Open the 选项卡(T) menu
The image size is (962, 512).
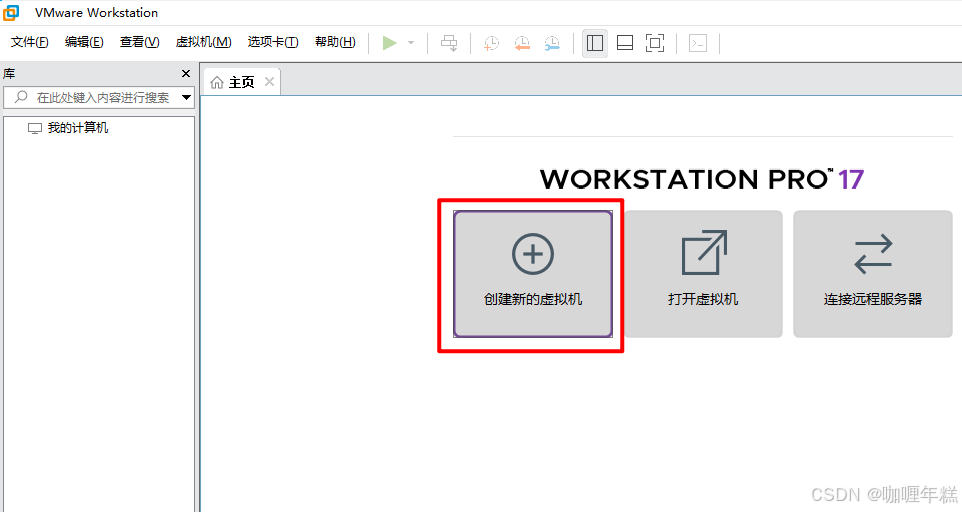point(273,42)
